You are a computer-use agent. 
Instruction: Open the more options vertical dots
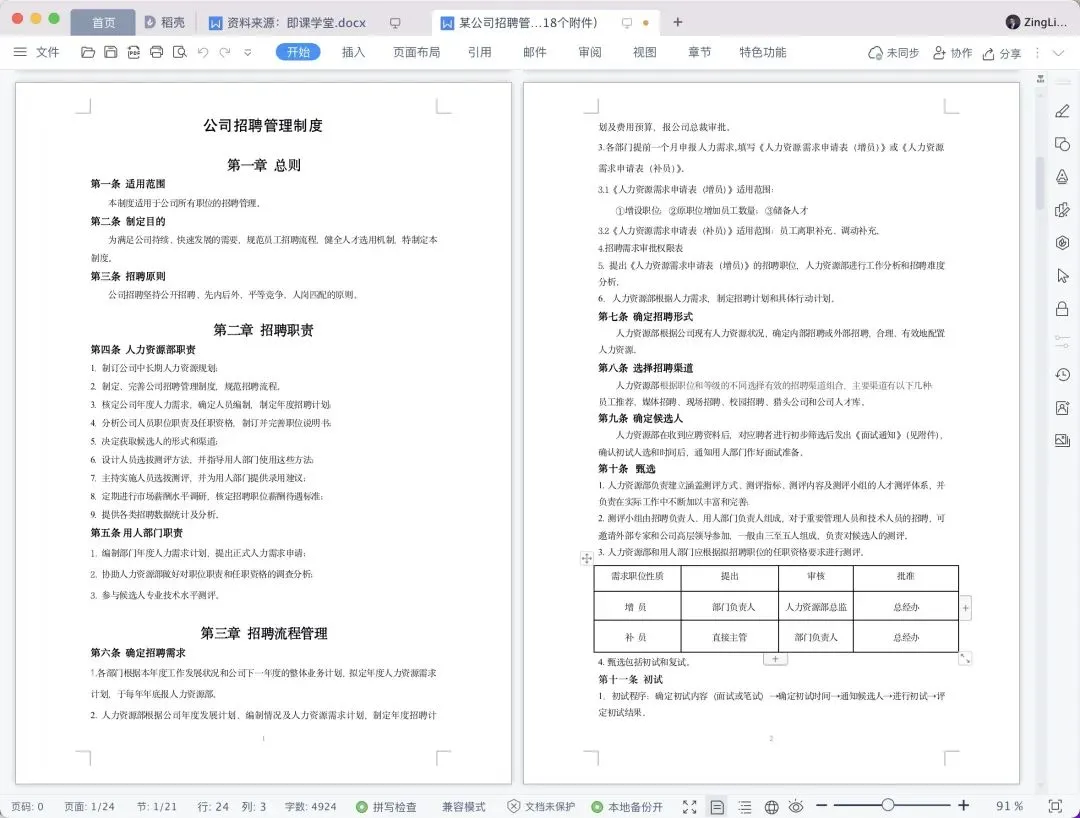[x=1037, y=53]
